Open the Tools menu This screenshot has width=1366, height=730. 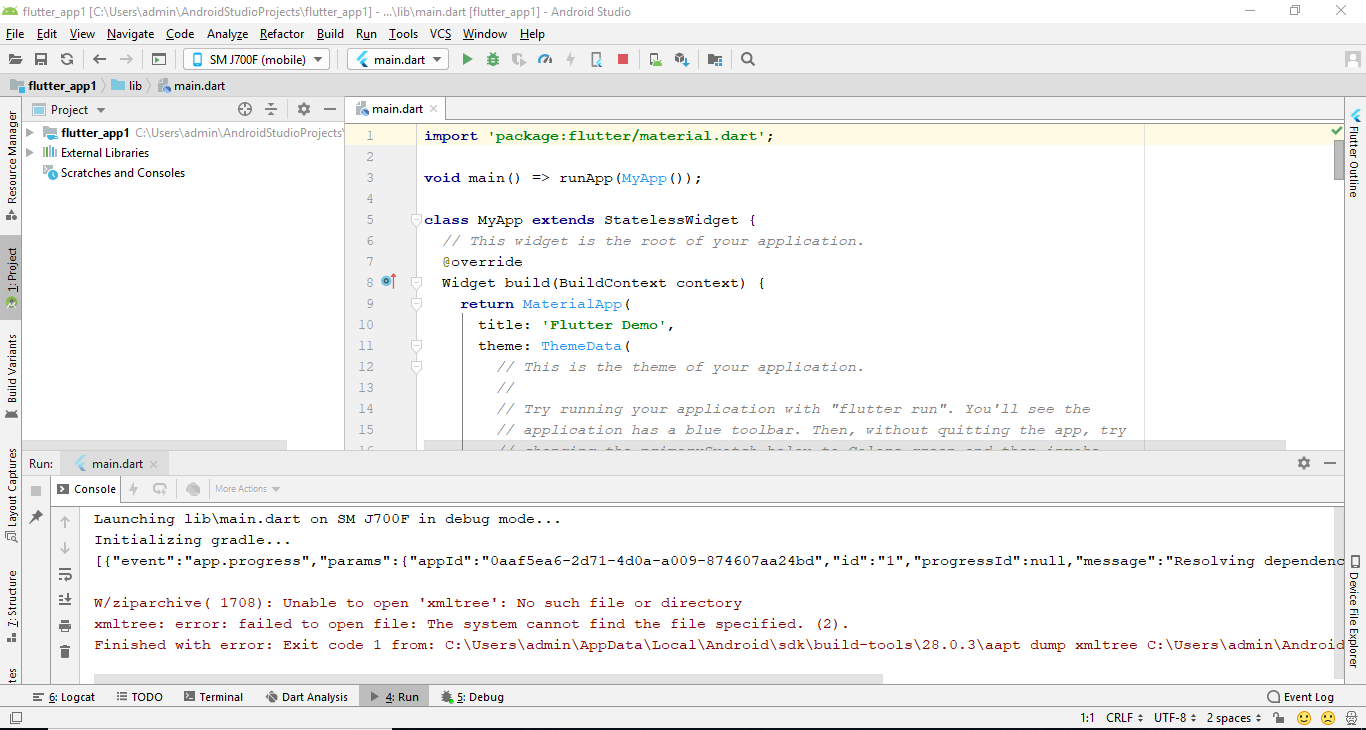[x=403, y=34]
